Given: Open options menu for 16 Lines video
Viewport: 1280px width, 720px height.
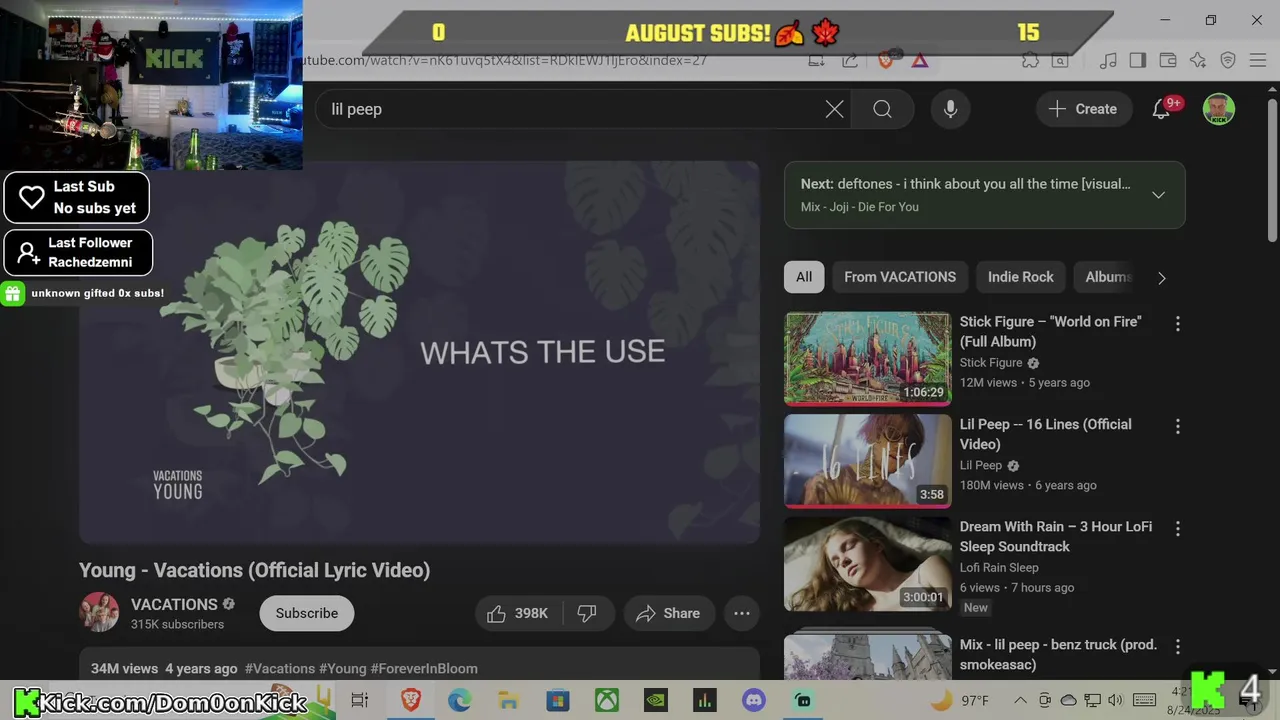Looking at the screenshot, I should [x=1177, y=427].
